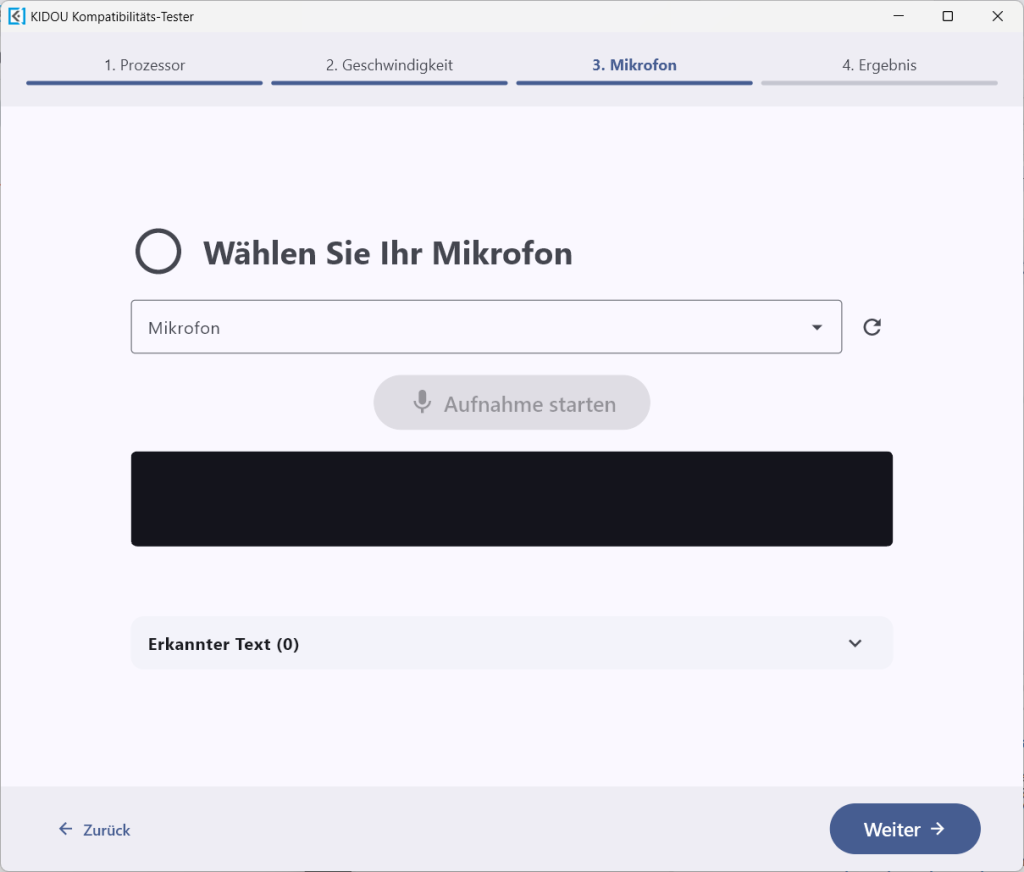Click the heading Wählen Sie Ihr Mikrofon

pyautogui.click(x=388, y=253)
